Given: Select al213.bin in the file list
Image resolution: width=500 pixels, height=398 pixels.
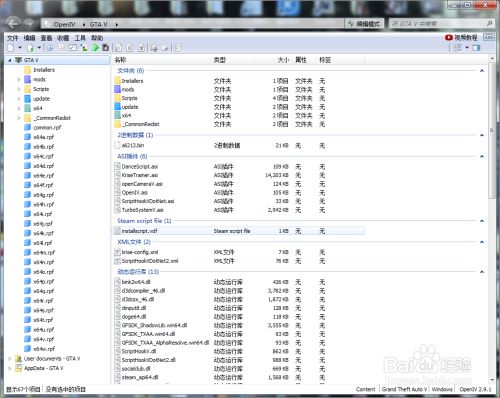Looking at the screenshot, I should point(133,145).
